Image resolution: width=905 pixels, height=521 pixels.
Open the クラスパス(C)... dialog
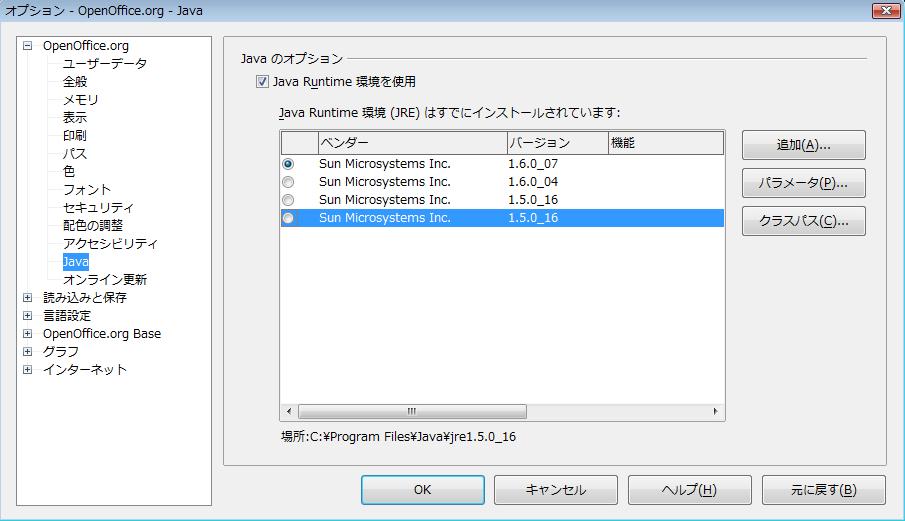803,221
